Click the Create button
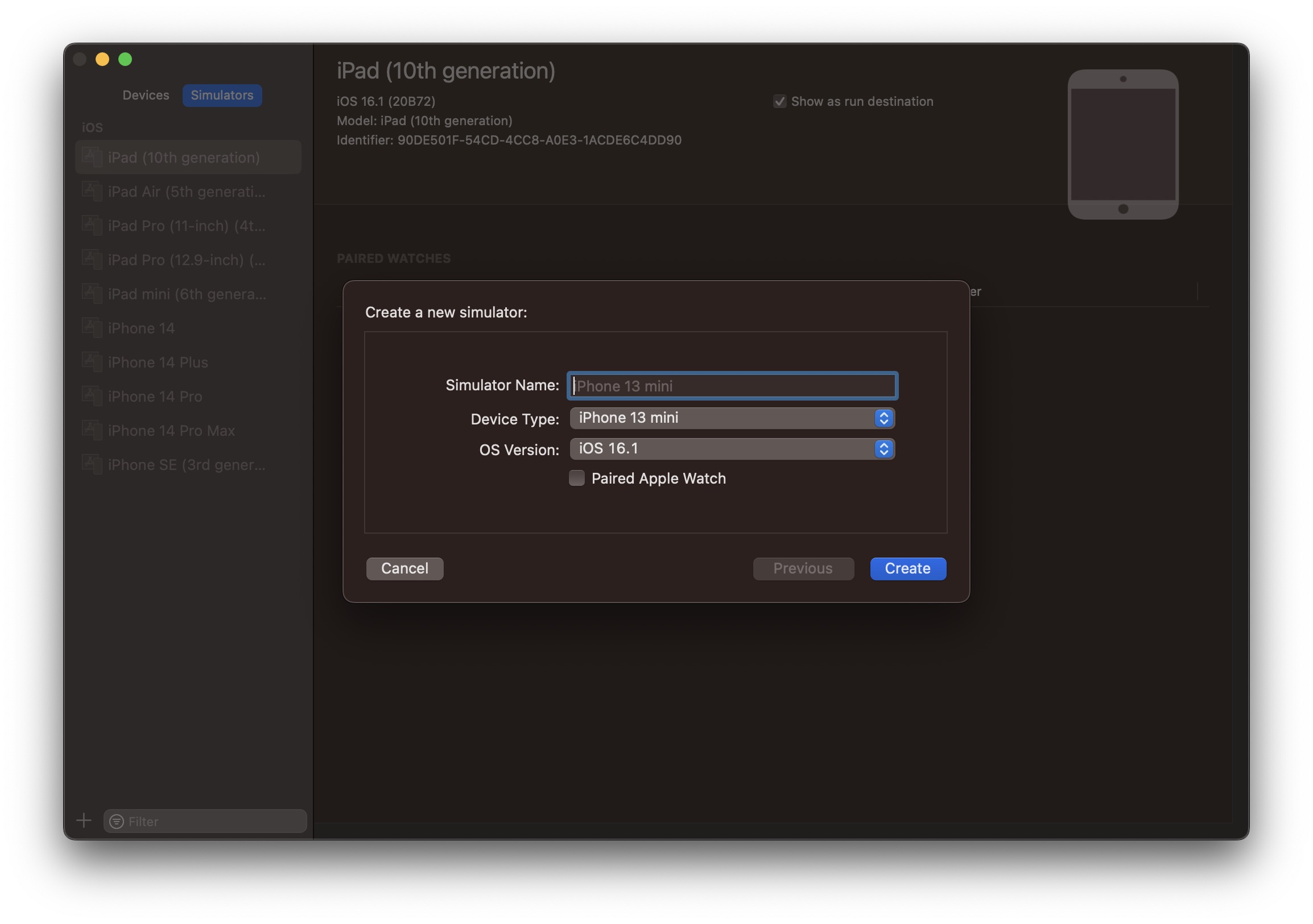This screenshot has height=924, width=1313. pos(907,568)
